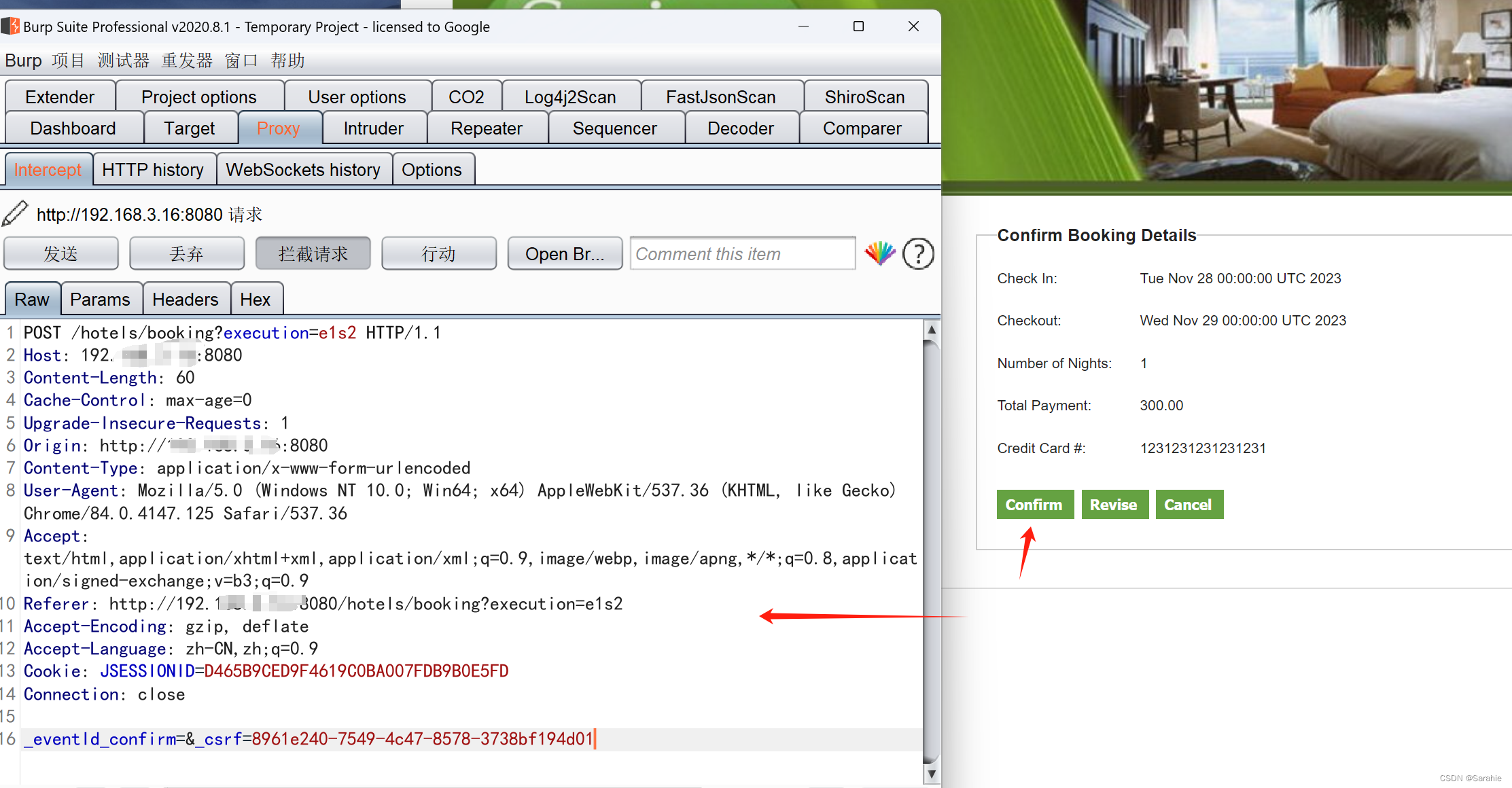The width and height of the screenshot is (1512, 788).
Task: Open the help question mark icon
Action: click(x=918, y=254)
